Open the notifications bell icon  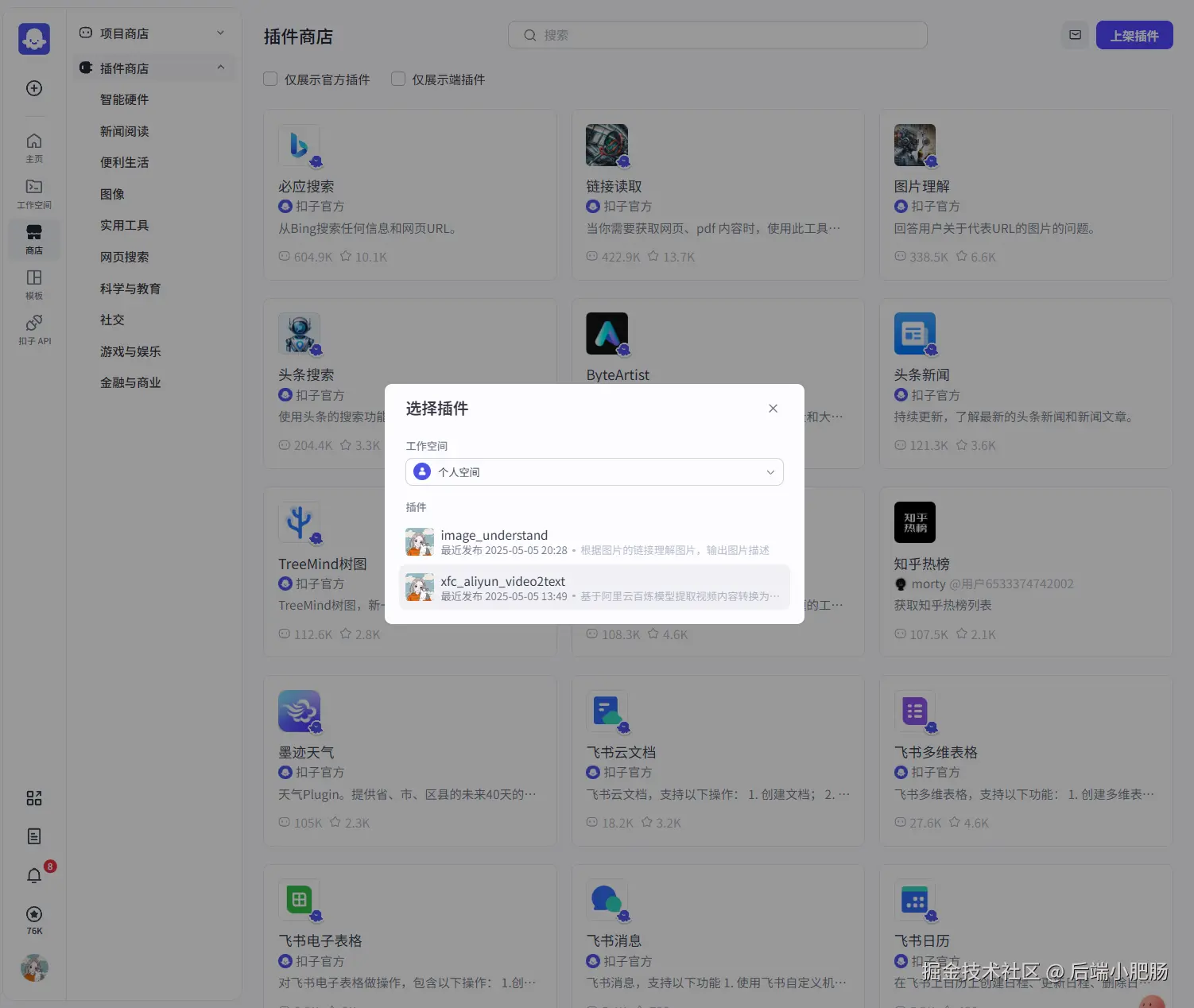pos(34,875)
